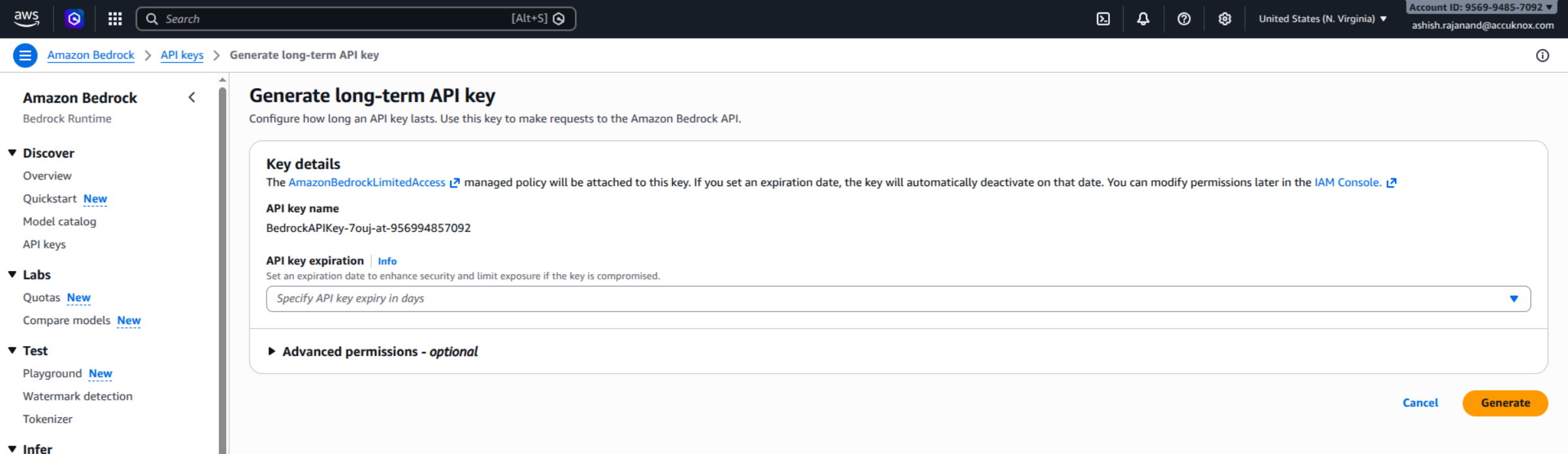The width and height of the screenshot is (1568, 454).
Task: Go to Amazon Bedrock breadcrumb
Action: coord(91,56)
